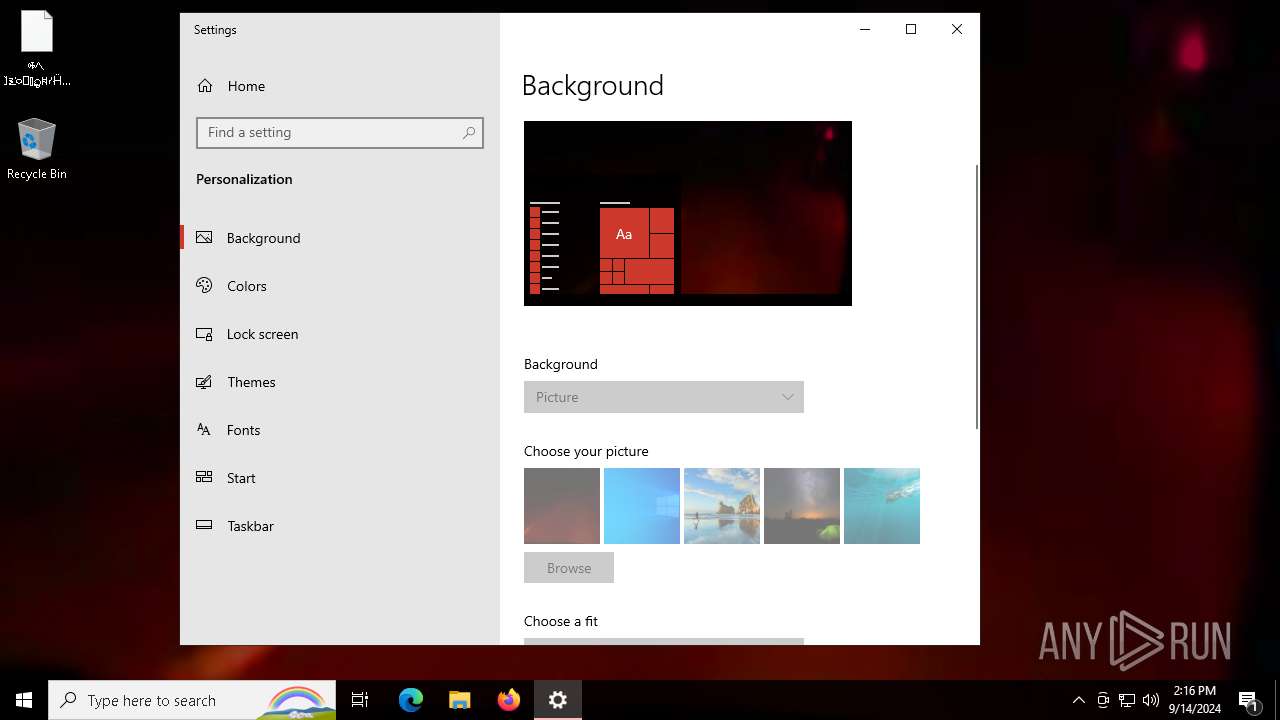Open Themes via its brush icon
Image resolution: width=1280 pixels, height=720 pixels.
(204, 382)
